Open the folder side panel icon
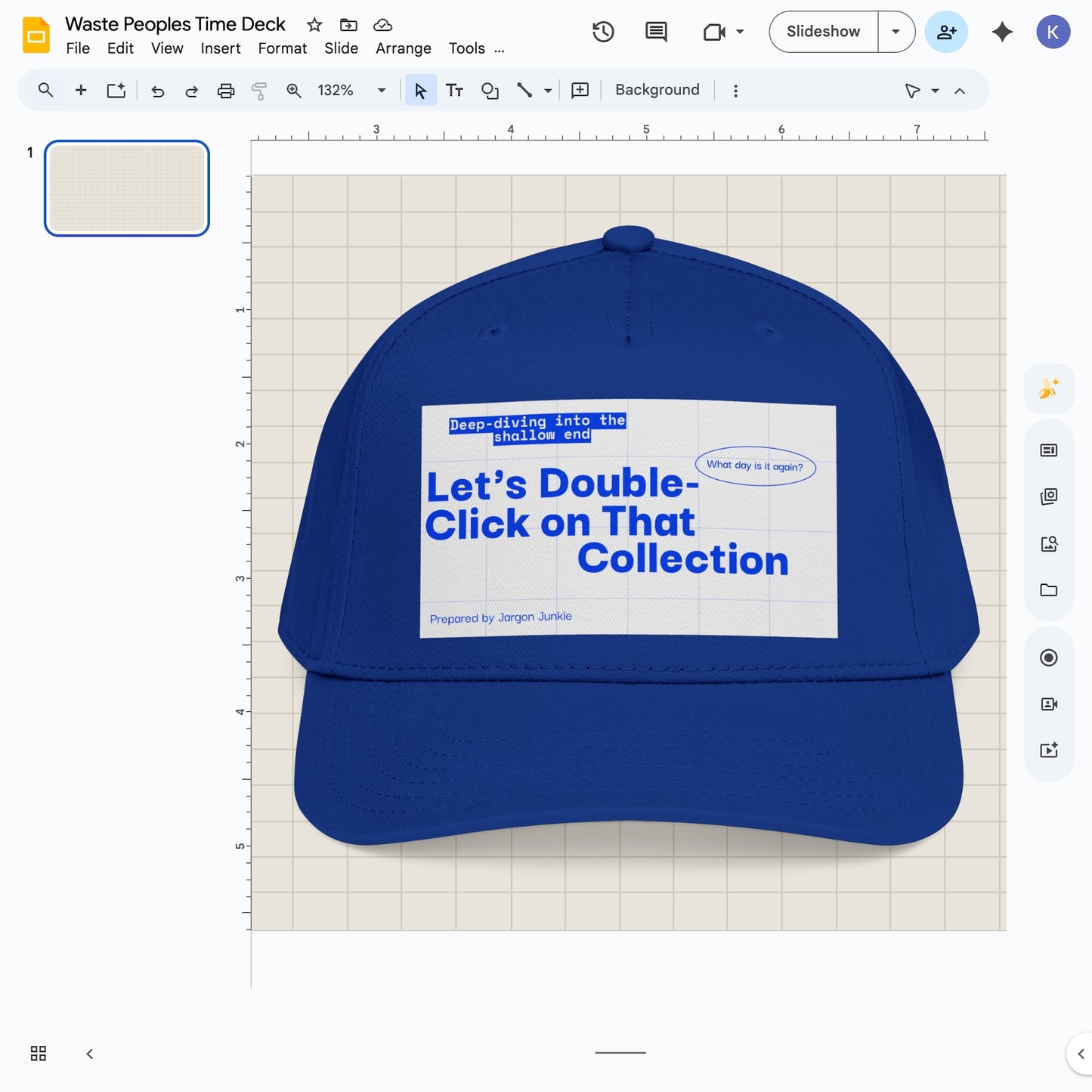The height and width of the screenshot is (1092, 1092). tap(1049, 590)
